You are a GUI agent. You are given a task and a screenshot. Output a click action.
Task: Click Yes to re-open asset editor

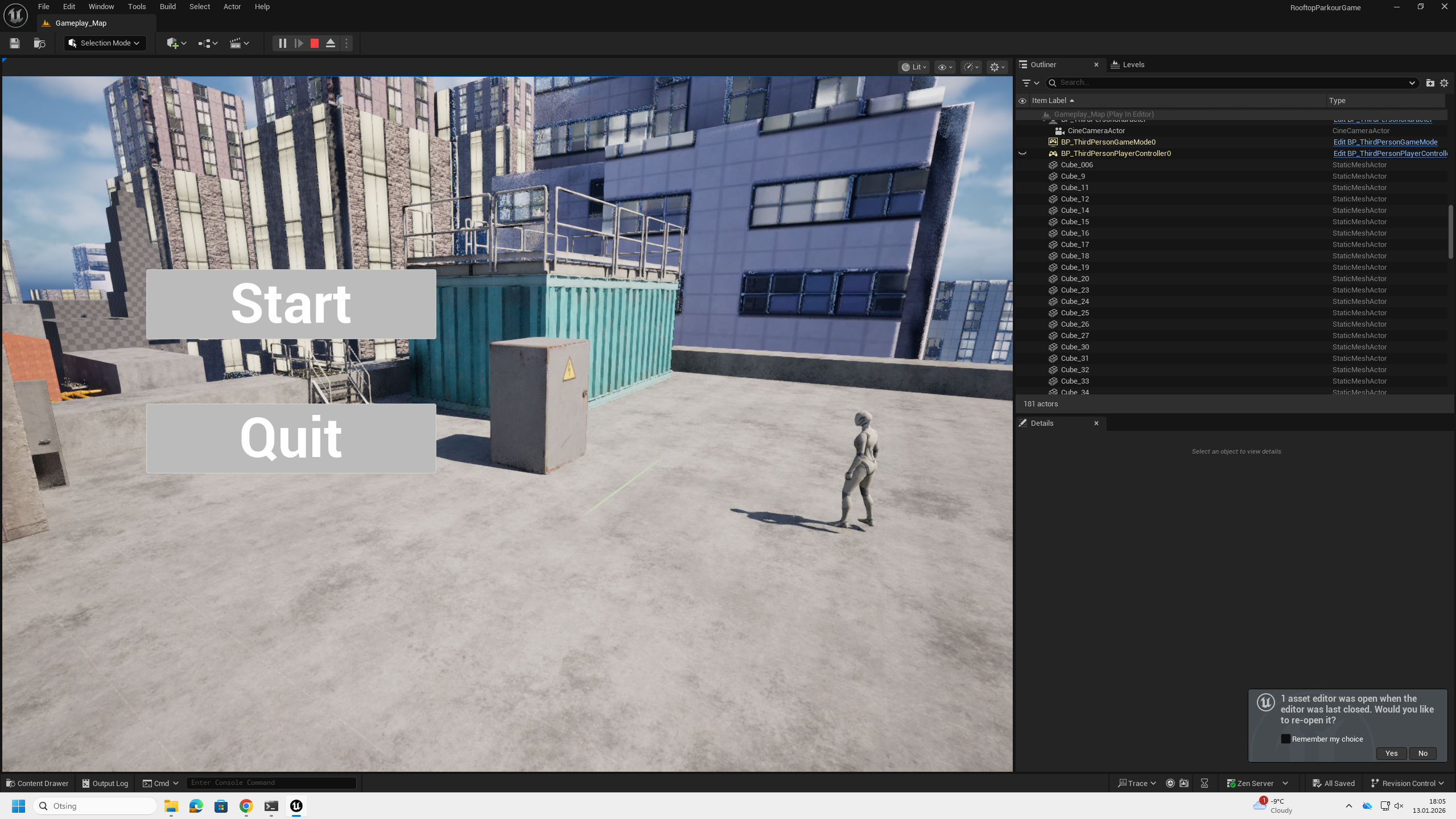[x=1391, y=753]
